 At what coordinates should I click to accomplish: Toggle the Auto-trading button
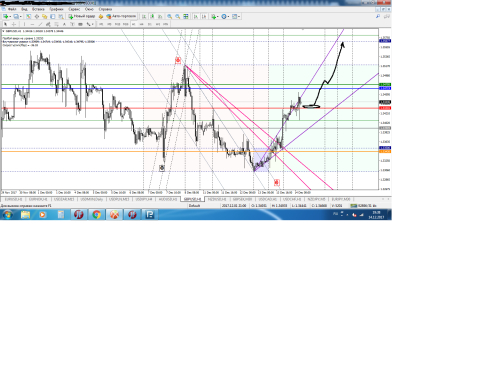coord(121,16)
